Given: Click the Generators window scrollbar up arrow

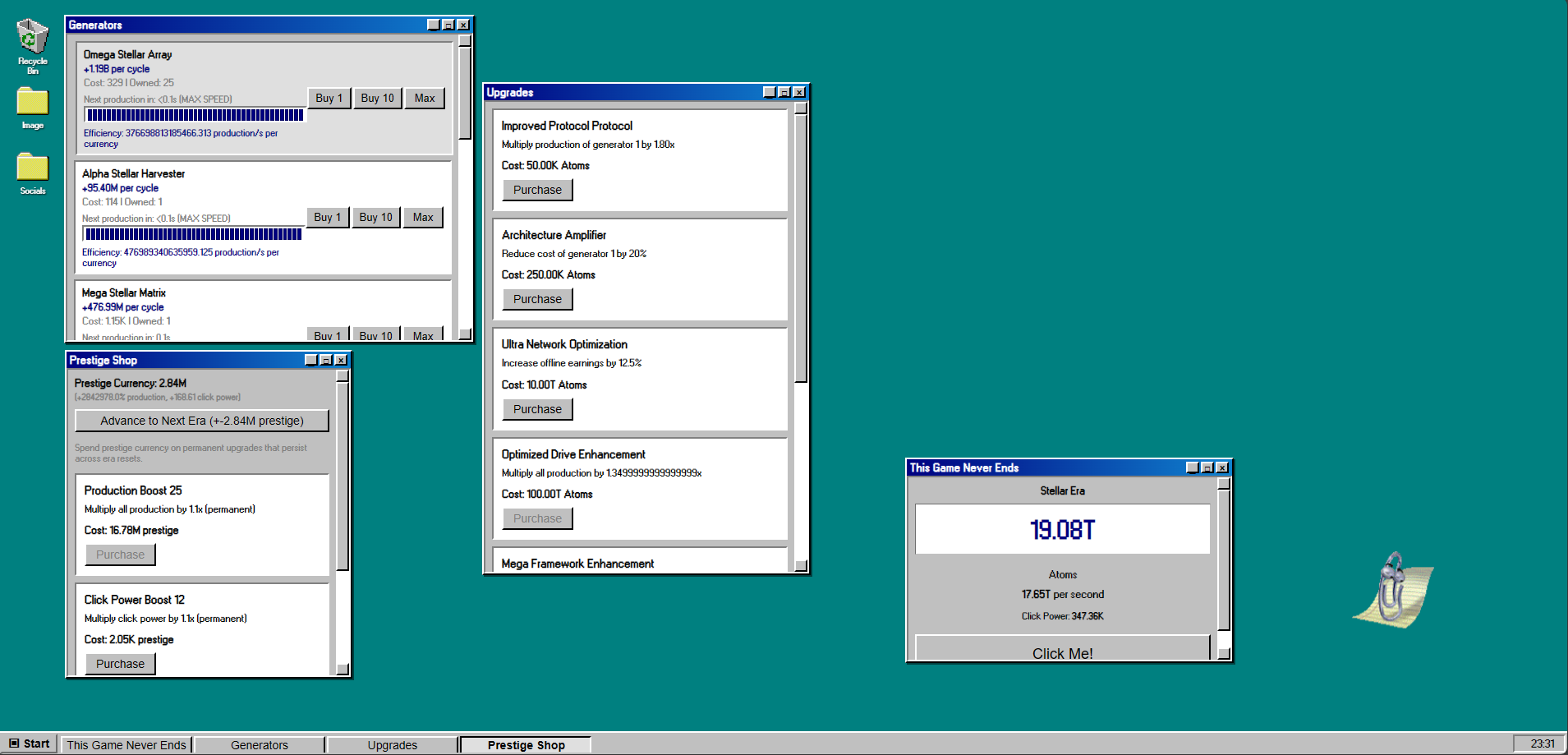Looking at the screenshot, I should pos(465,41).
